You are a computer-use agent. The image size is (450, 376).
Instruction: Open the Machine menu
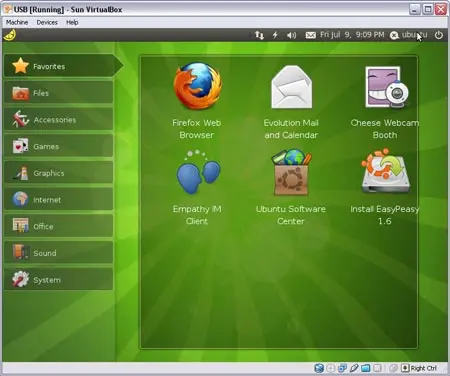17,22
